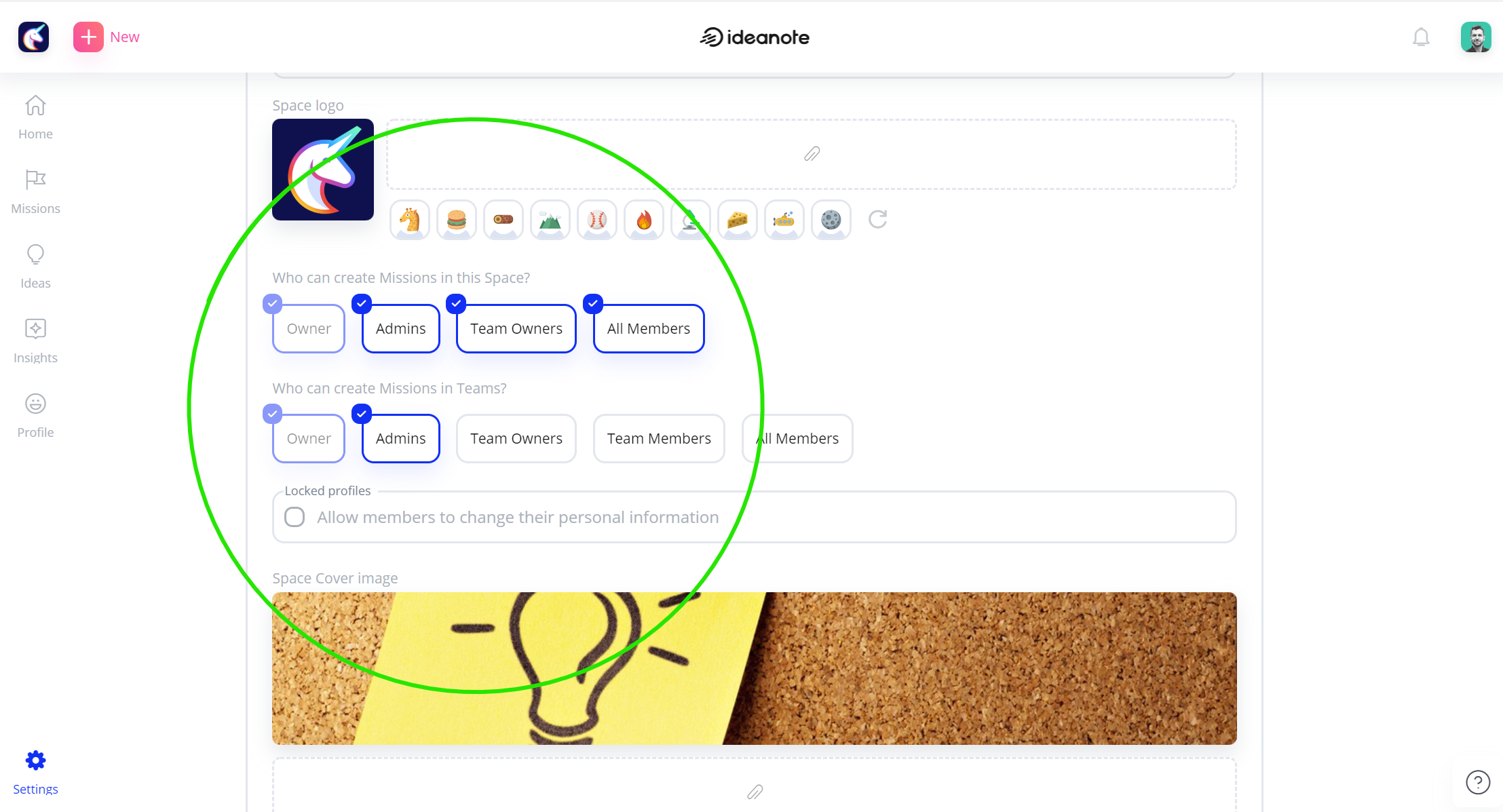
Task: Open the user avatar menu
Action: click(x=1476, y=37)
